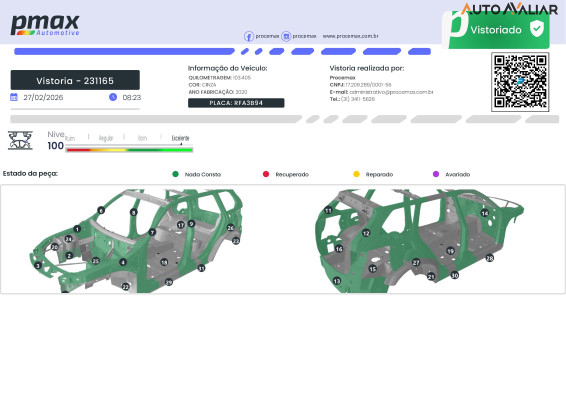
Task: Click the yellow Reparado legend dot
Action: point(356,174)
